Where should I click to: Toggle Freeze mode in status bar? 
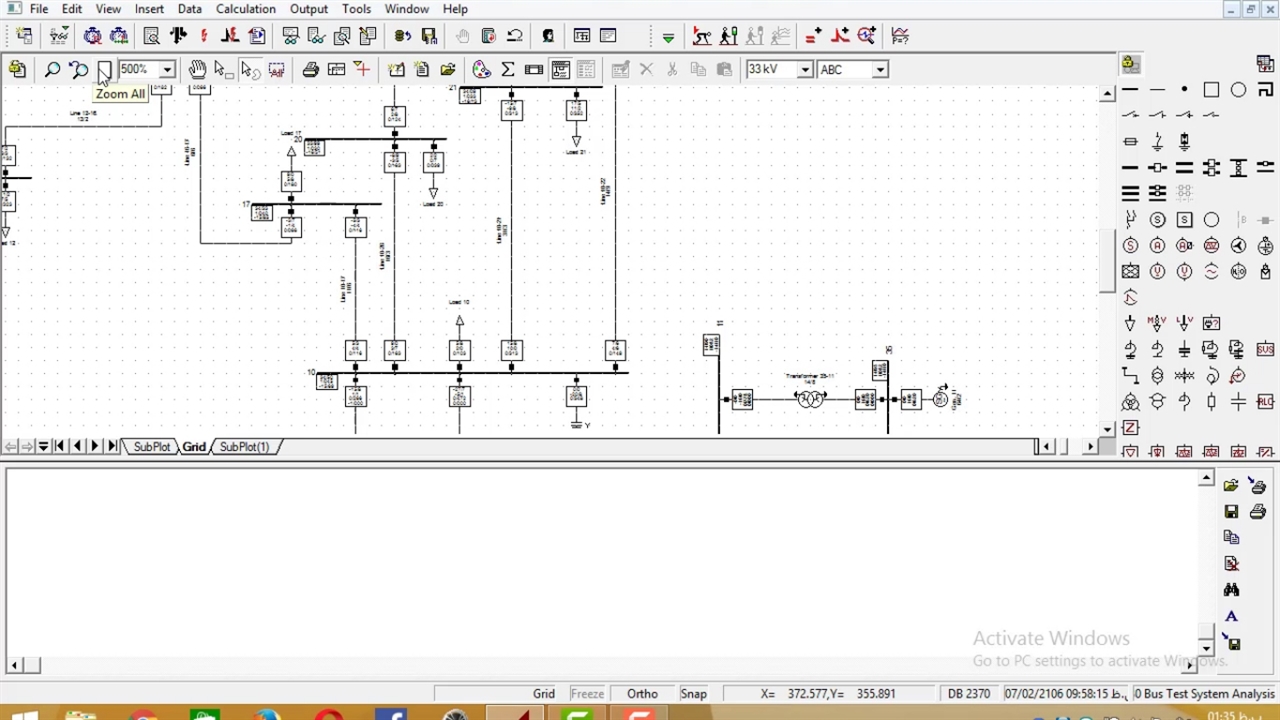tap(587, 694)
